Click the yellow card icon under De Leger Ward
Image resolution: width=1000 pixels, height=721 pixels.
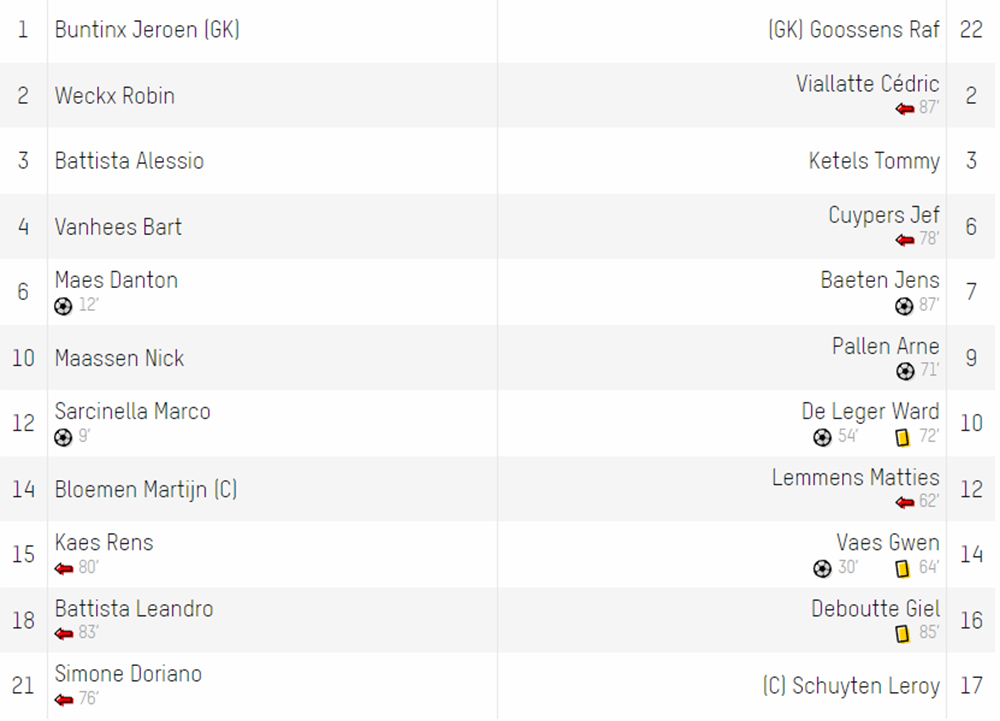(x=902, y=438)
